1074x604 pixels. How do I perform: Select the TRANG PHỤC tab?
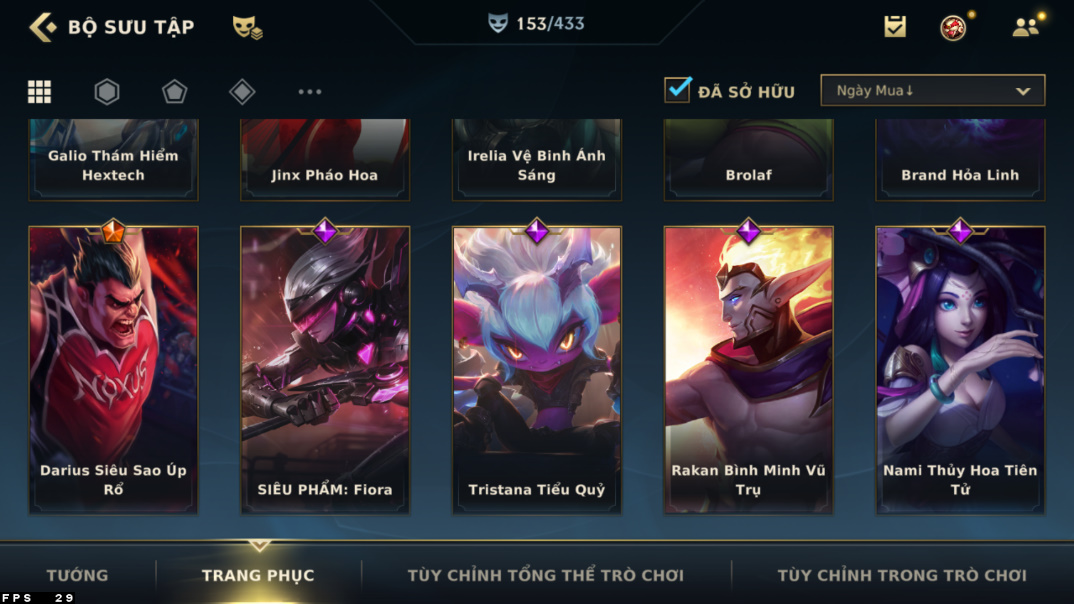(258, 575)
